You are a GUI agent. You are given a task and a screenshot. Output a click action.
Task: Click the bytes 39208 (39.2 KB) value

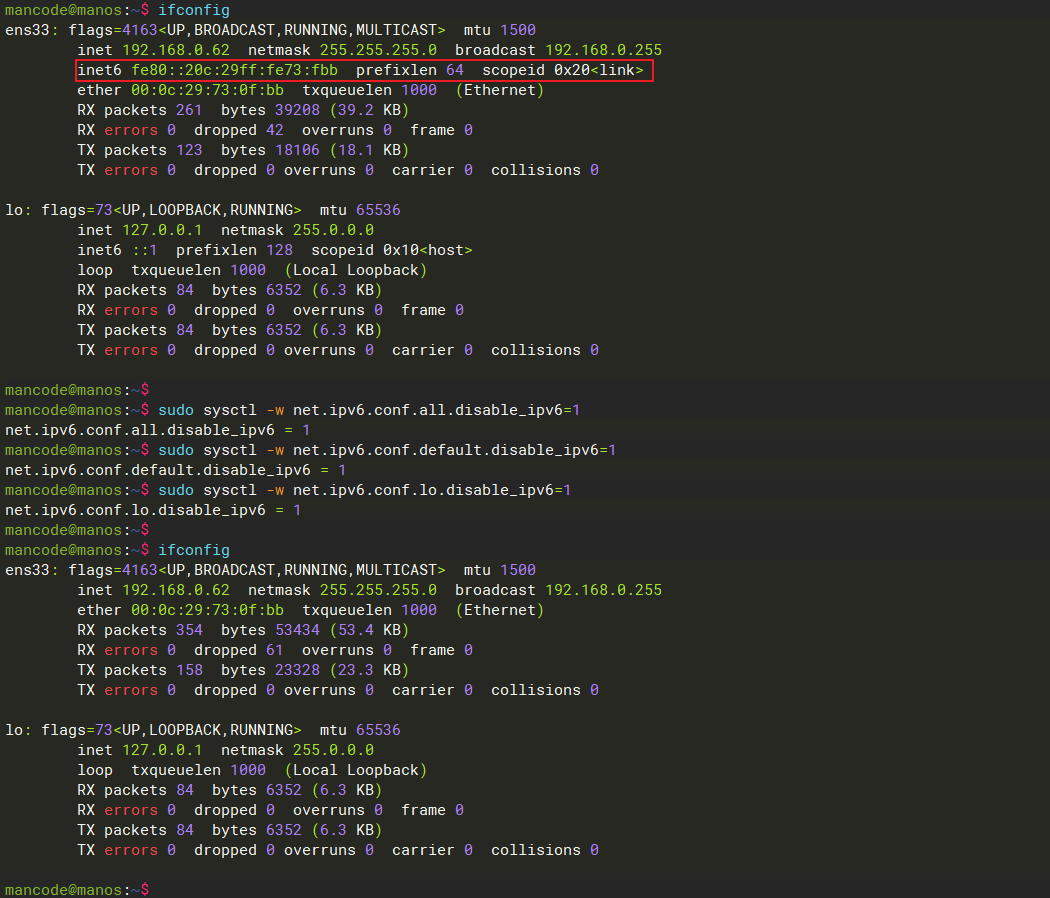point(315,110)
